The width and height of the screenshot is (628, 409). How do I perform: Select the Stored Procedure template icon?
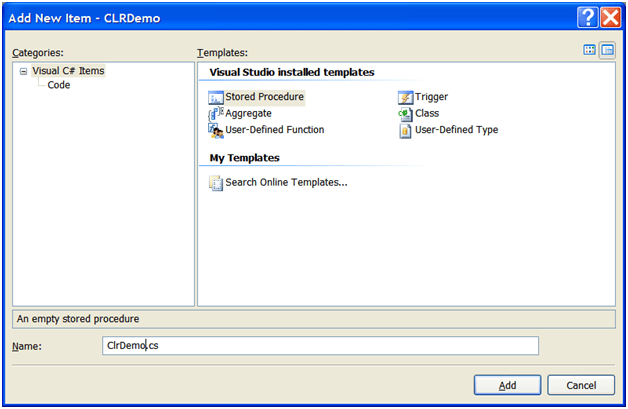pos(216,97)
